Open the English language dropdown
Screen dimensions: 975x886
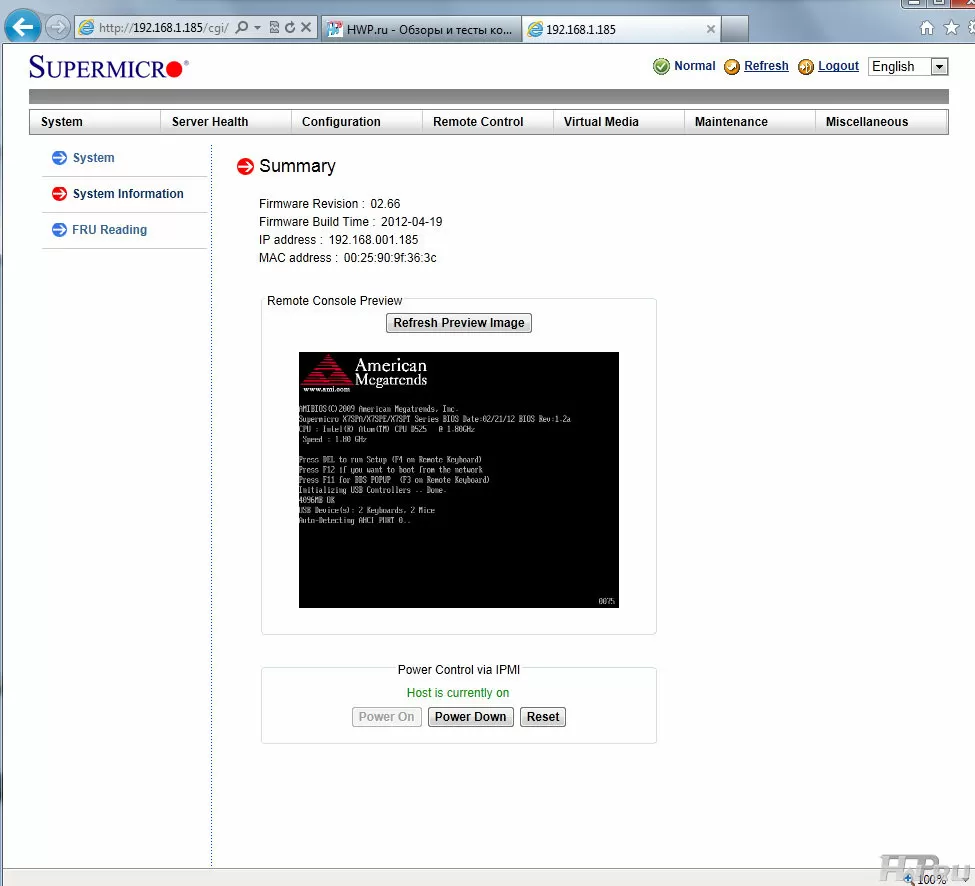pos(908,67)
